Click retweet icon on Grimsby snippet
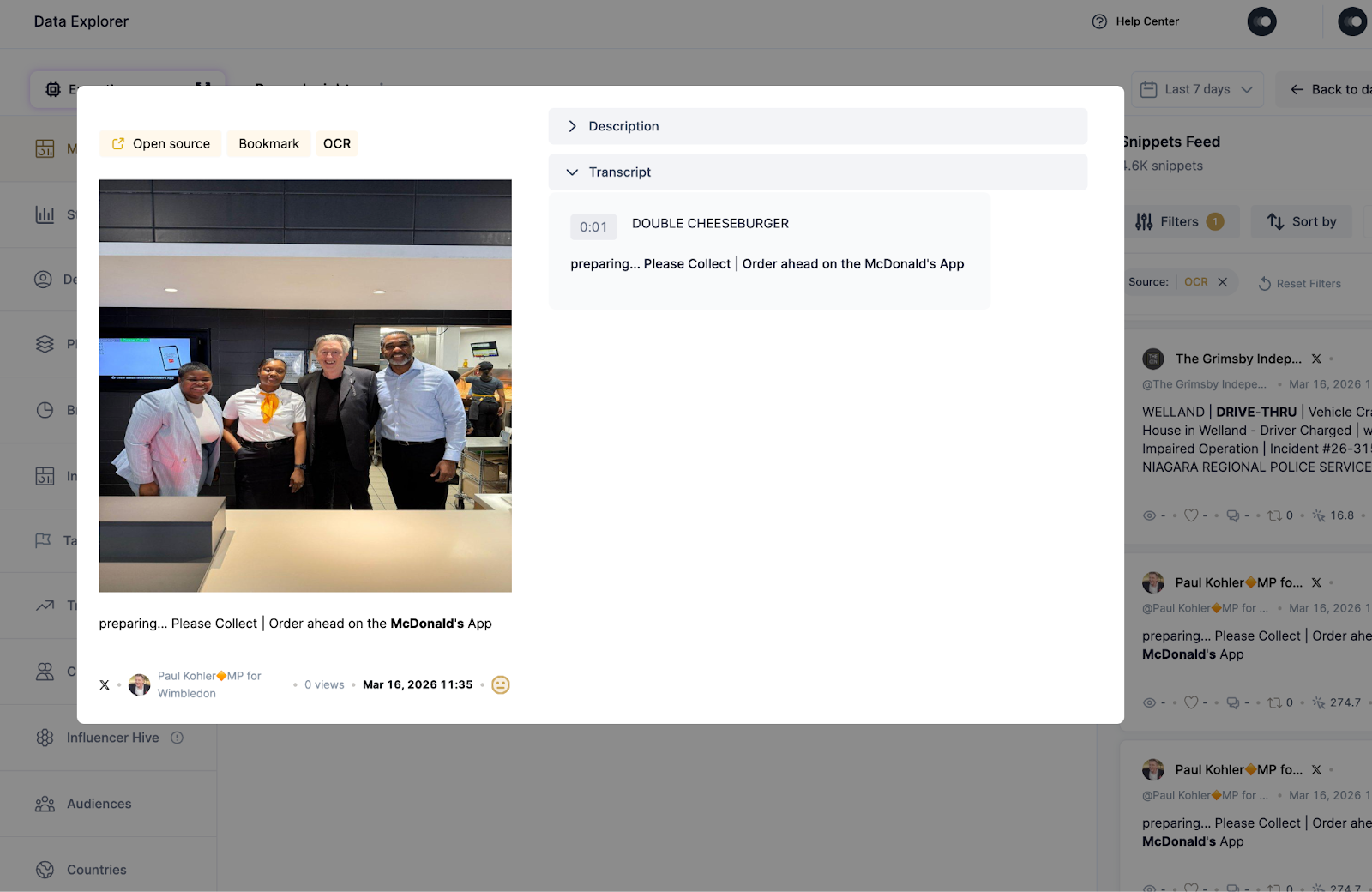Screen dimensions: 1372x892 click(1275, 515)
